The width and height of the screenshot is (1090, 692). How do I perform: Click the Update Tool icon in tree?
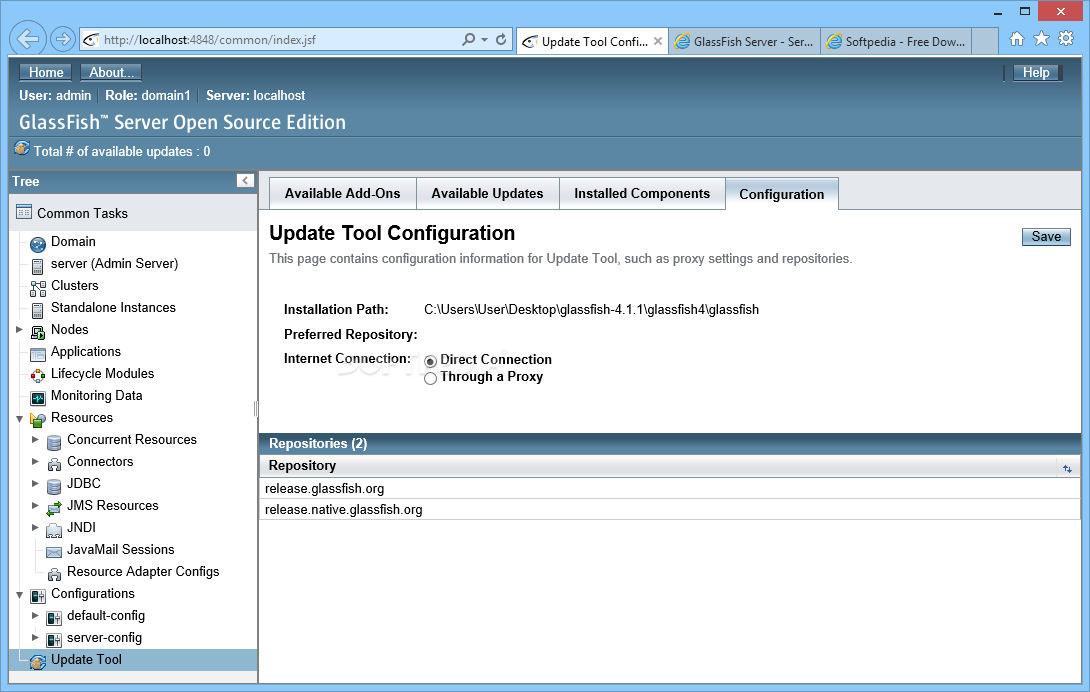pyautogui.click(x=38, y=662)
